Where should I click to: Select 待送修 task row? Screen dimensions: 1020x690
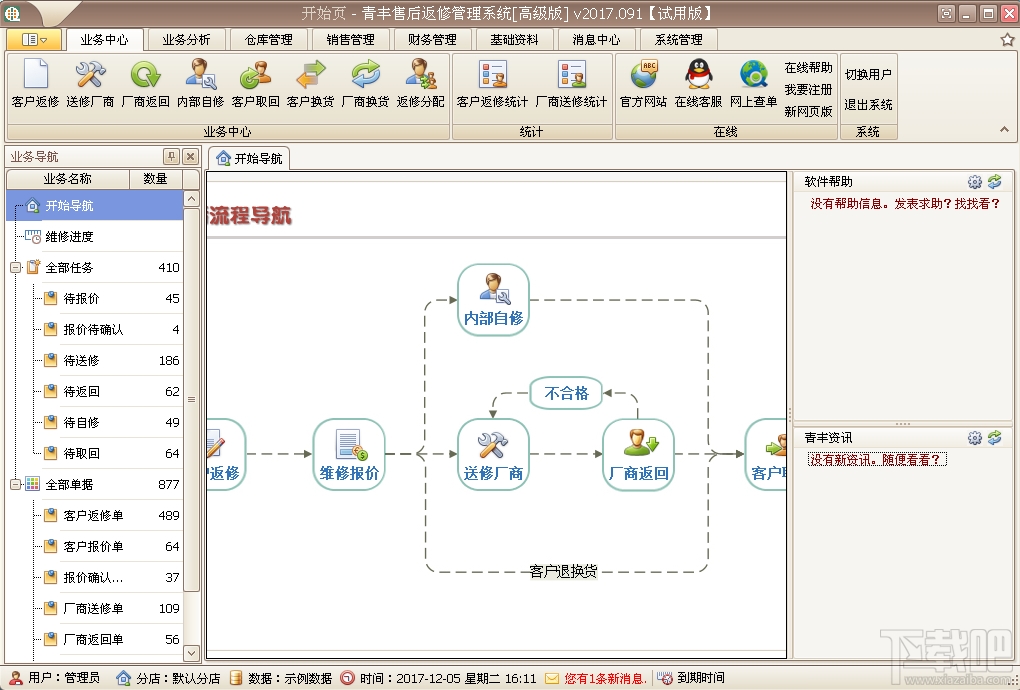[94, 360]
